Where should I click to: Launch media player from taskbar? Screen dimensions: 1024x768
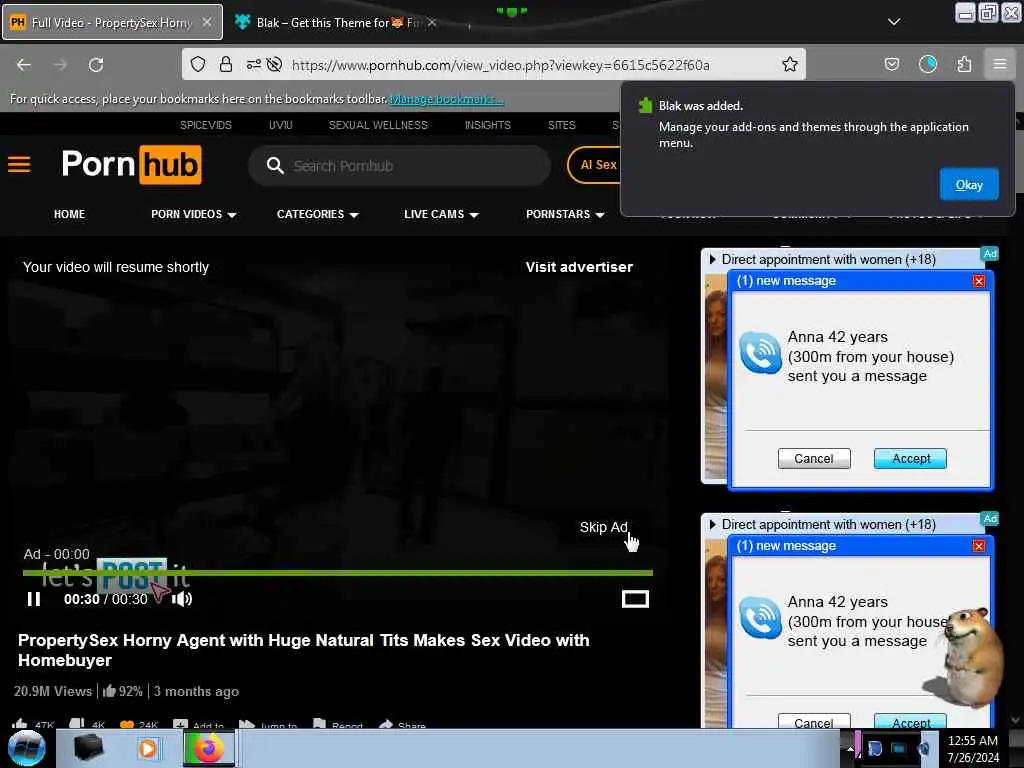pyautogui.click(x=148, y=748)
